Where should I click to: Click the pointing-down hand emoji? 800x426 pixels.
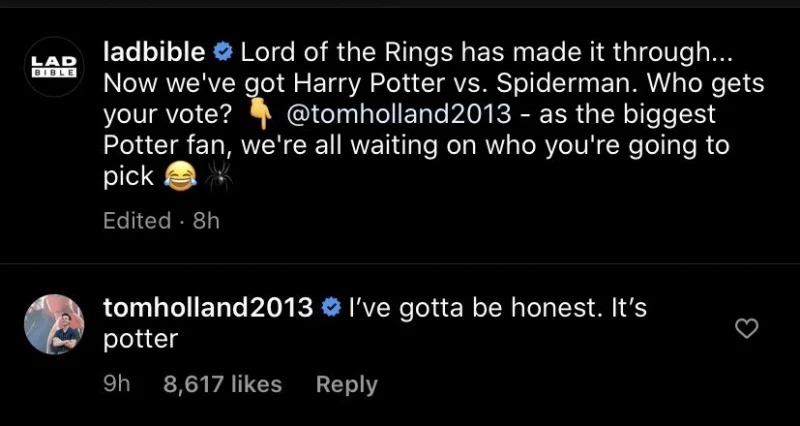tap(259, 116)
